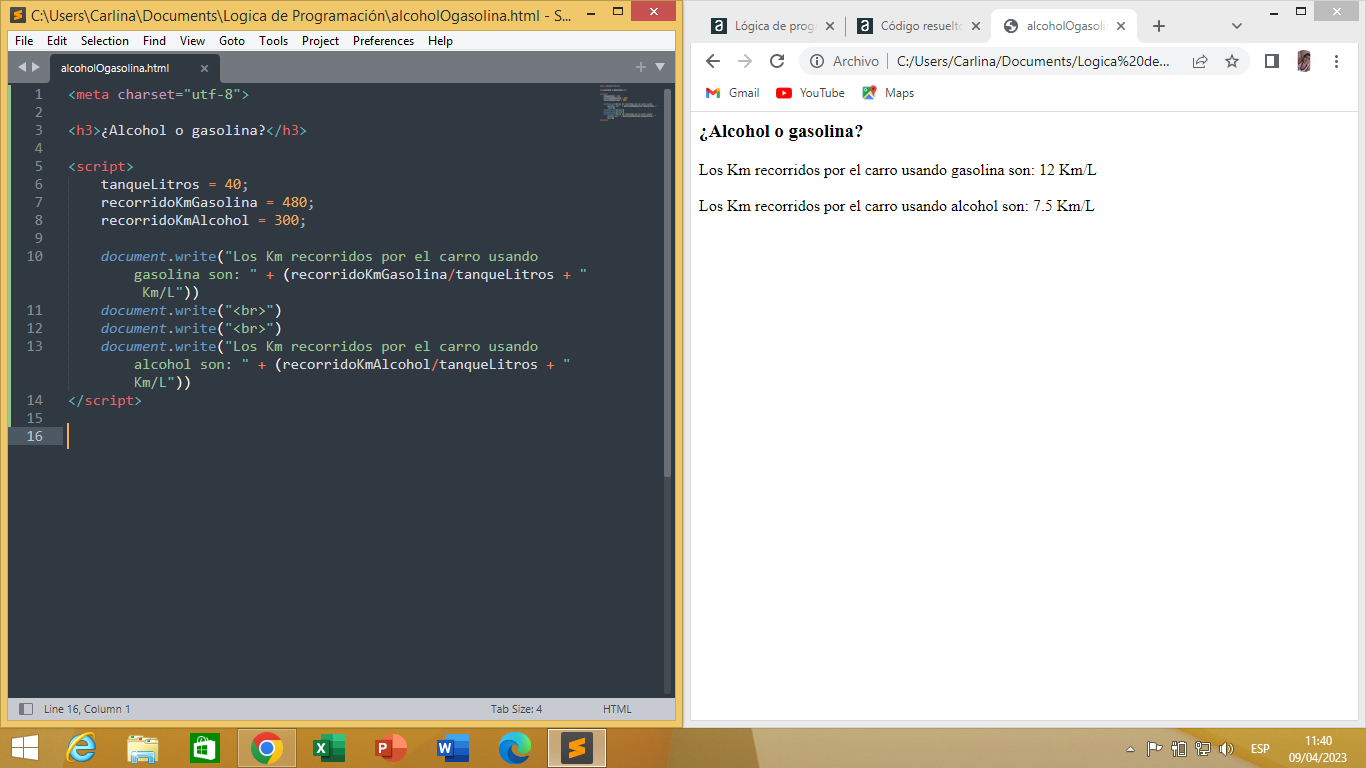Toggle the side bar icon in status bar
Image resolution: width=1366 pixels, height=768 pixels.
pos(26,709)
